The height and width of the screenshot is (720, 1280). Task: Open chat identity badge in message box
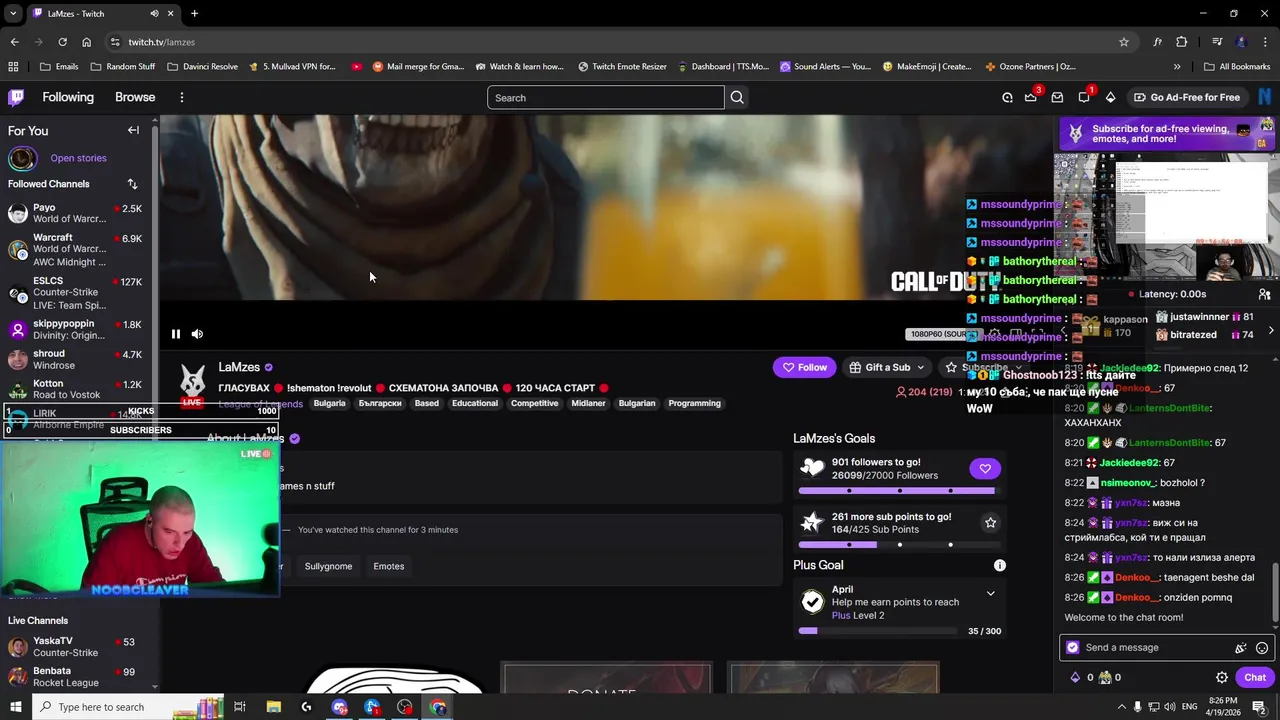(1073, 648)
